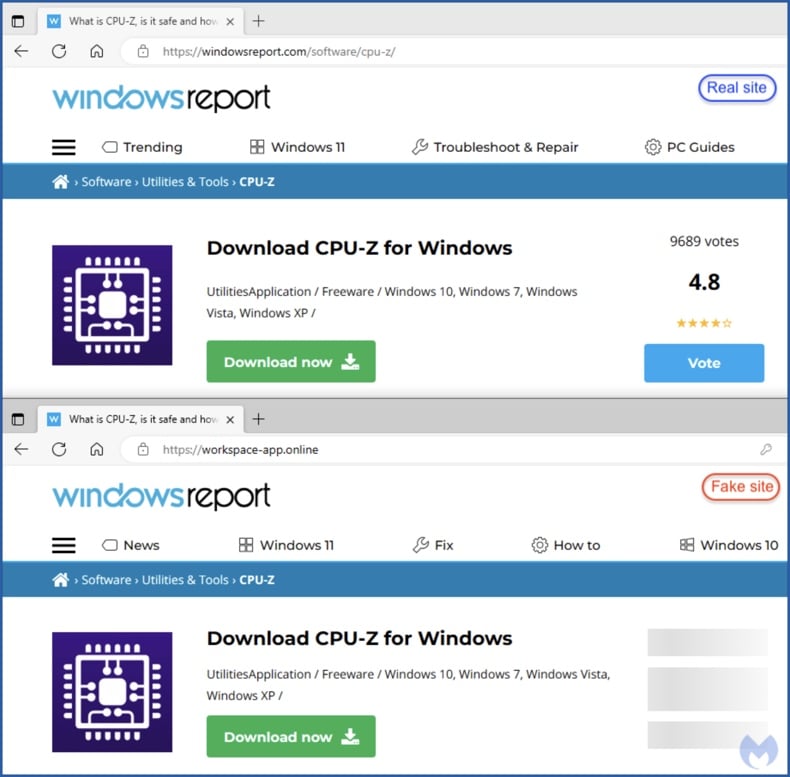Click CPU-Z breadcrumb on real site
The width and height of the screenshot is (790, 777).
tap(257, 182)
